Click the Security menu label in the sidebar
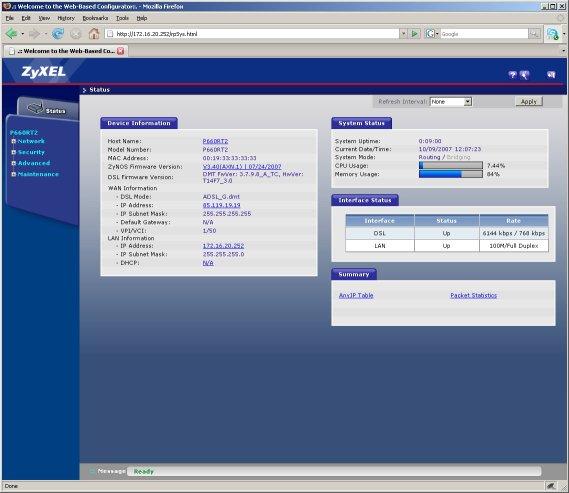This screenshot has height=493, width=569. point(31,152)
